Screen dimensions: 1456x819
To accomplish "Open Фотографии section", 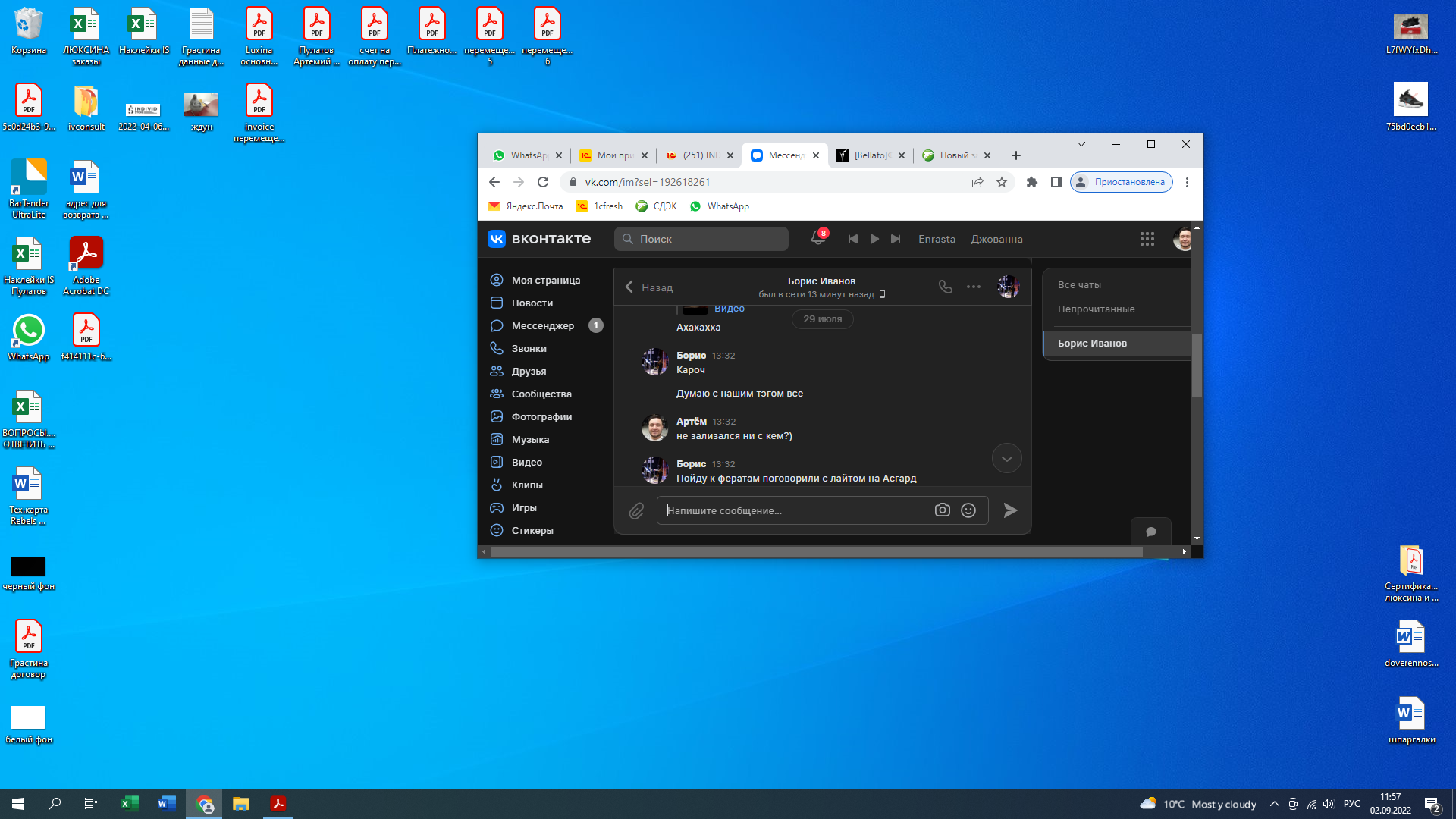I will [541, 416].
